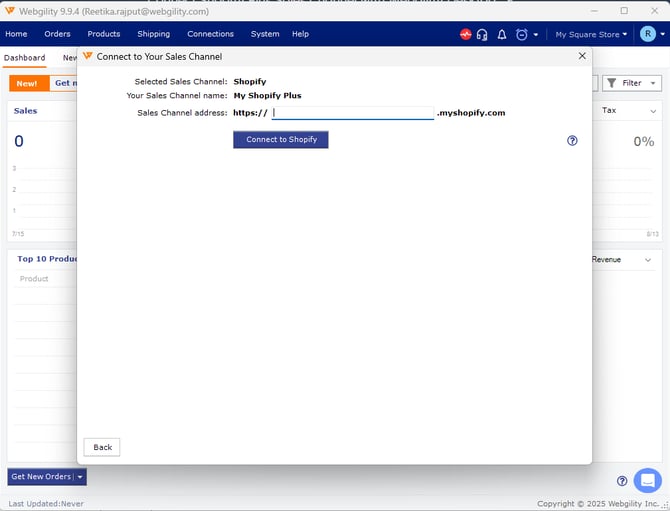The height and width of the screenshot is (511, 670).
Task: Open the Shipping menu
Action: coord(153,34)
